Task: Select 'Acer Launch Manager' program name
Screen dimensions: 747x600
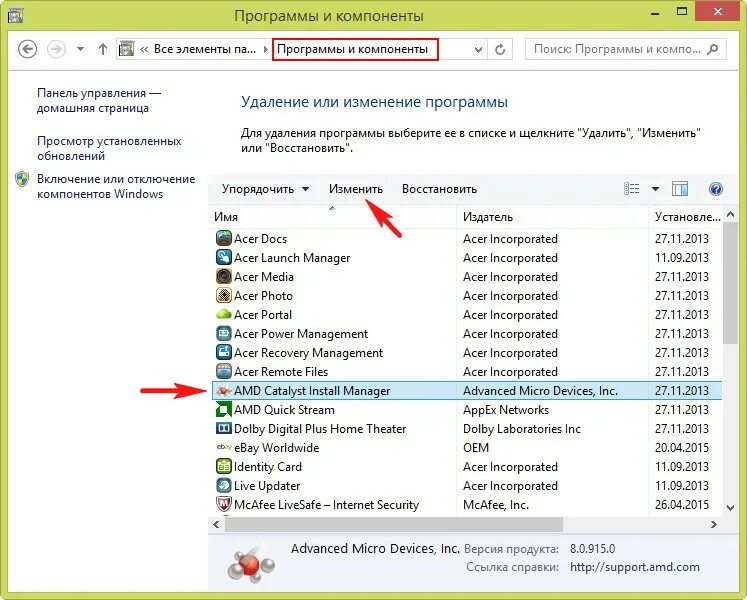Action: point(292,258)
